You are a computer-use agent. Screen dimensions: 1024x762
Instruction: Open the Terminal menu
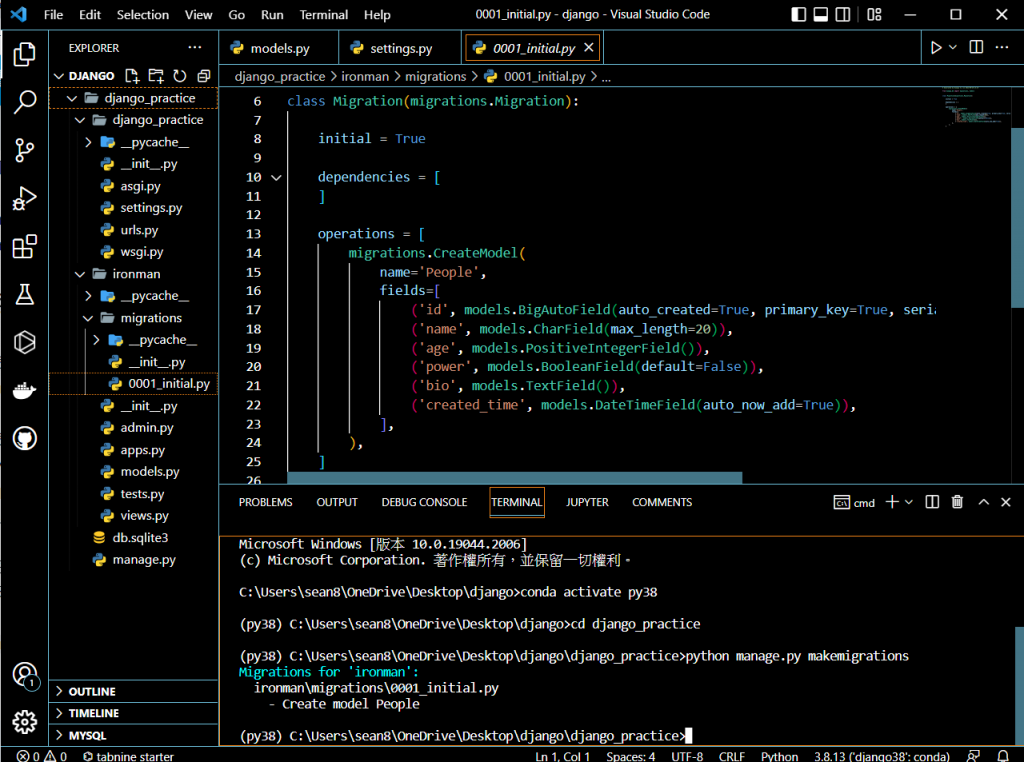tap(324, 15)
